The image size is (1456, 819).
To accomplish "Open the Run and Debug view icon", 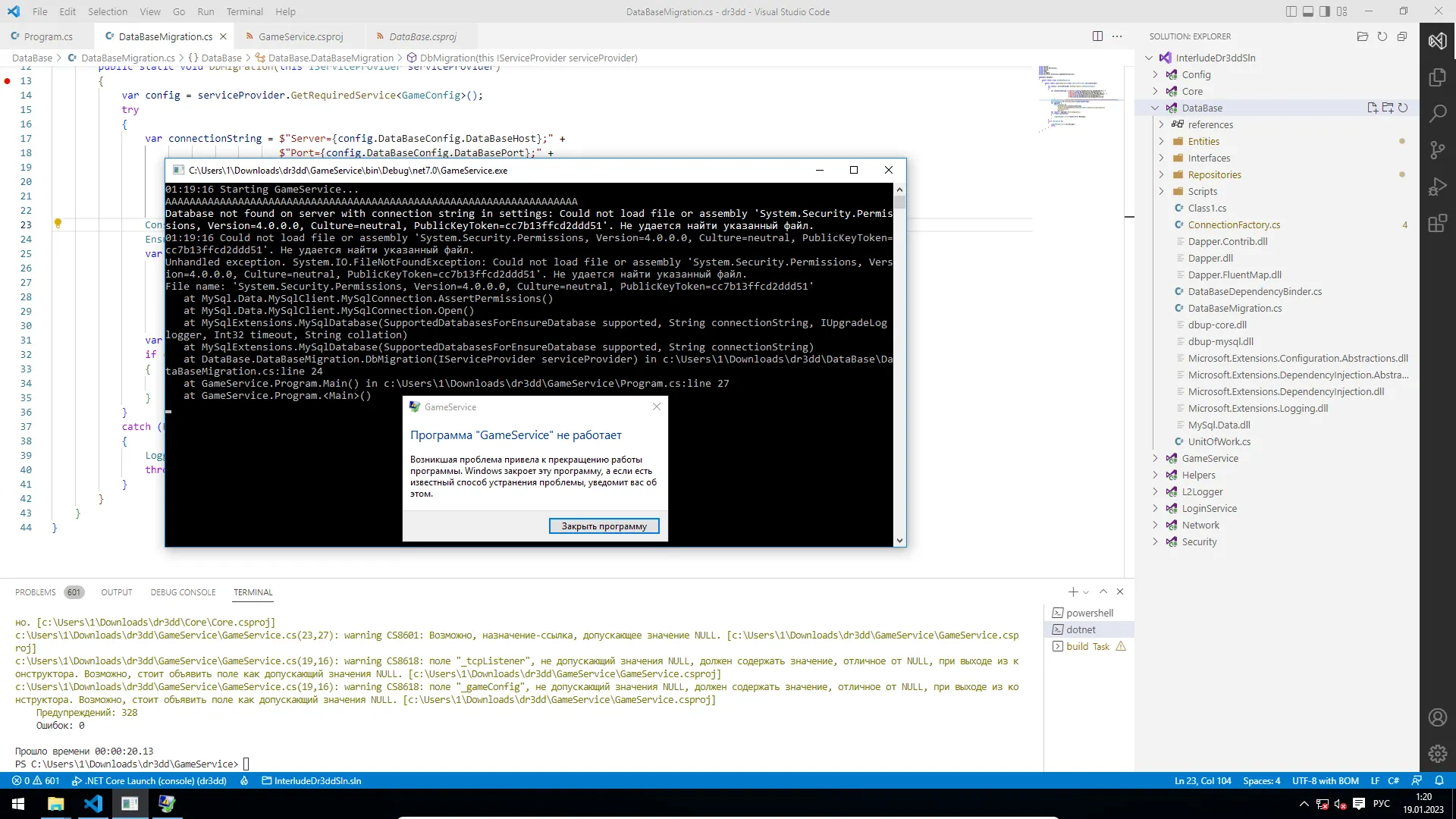I will click(x=1437, y=187).
